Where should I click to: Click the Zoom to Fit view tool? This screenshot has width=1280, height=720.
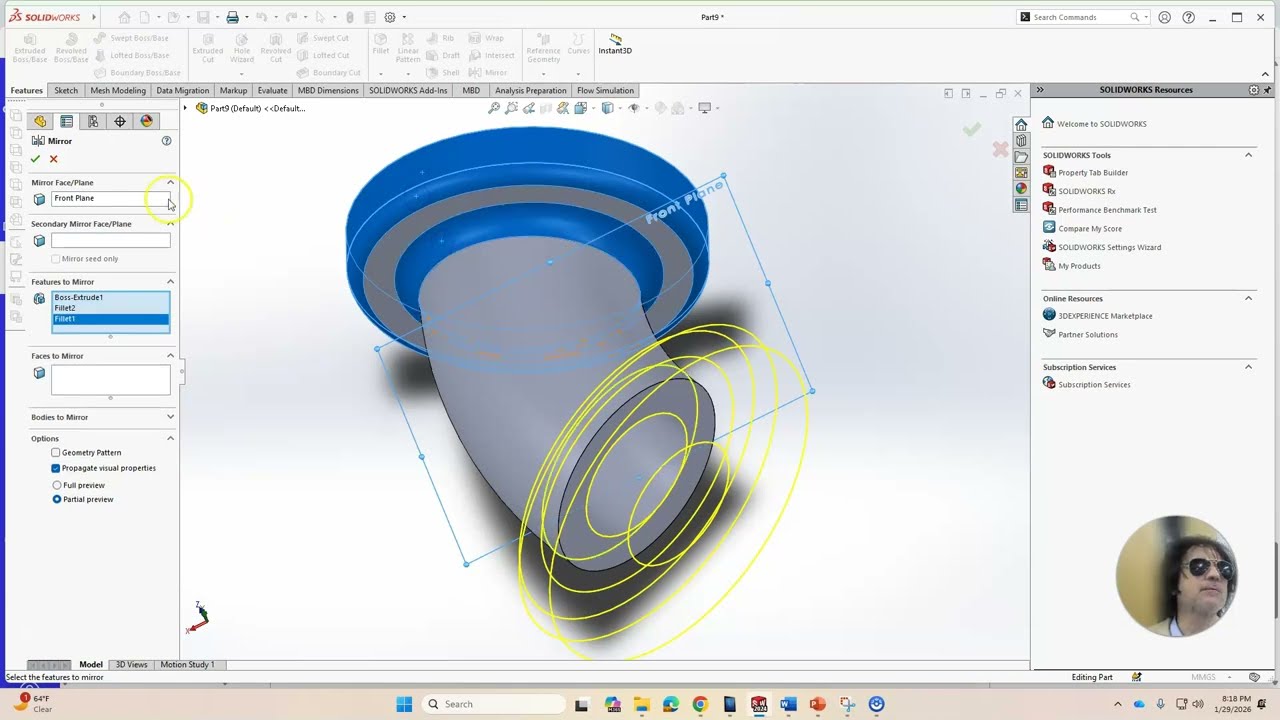pos(494,108)
